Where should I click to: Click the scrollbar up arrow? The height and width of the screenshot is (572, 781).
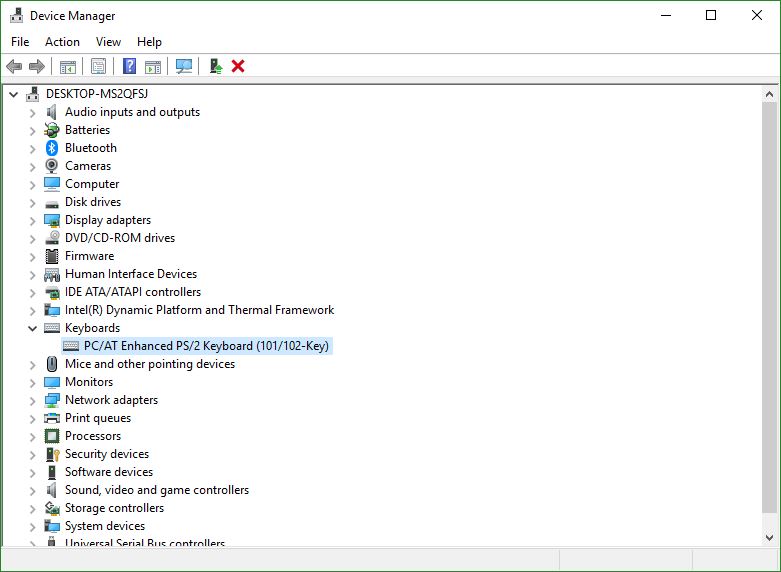pyautogui.click(x=769, y=94)
